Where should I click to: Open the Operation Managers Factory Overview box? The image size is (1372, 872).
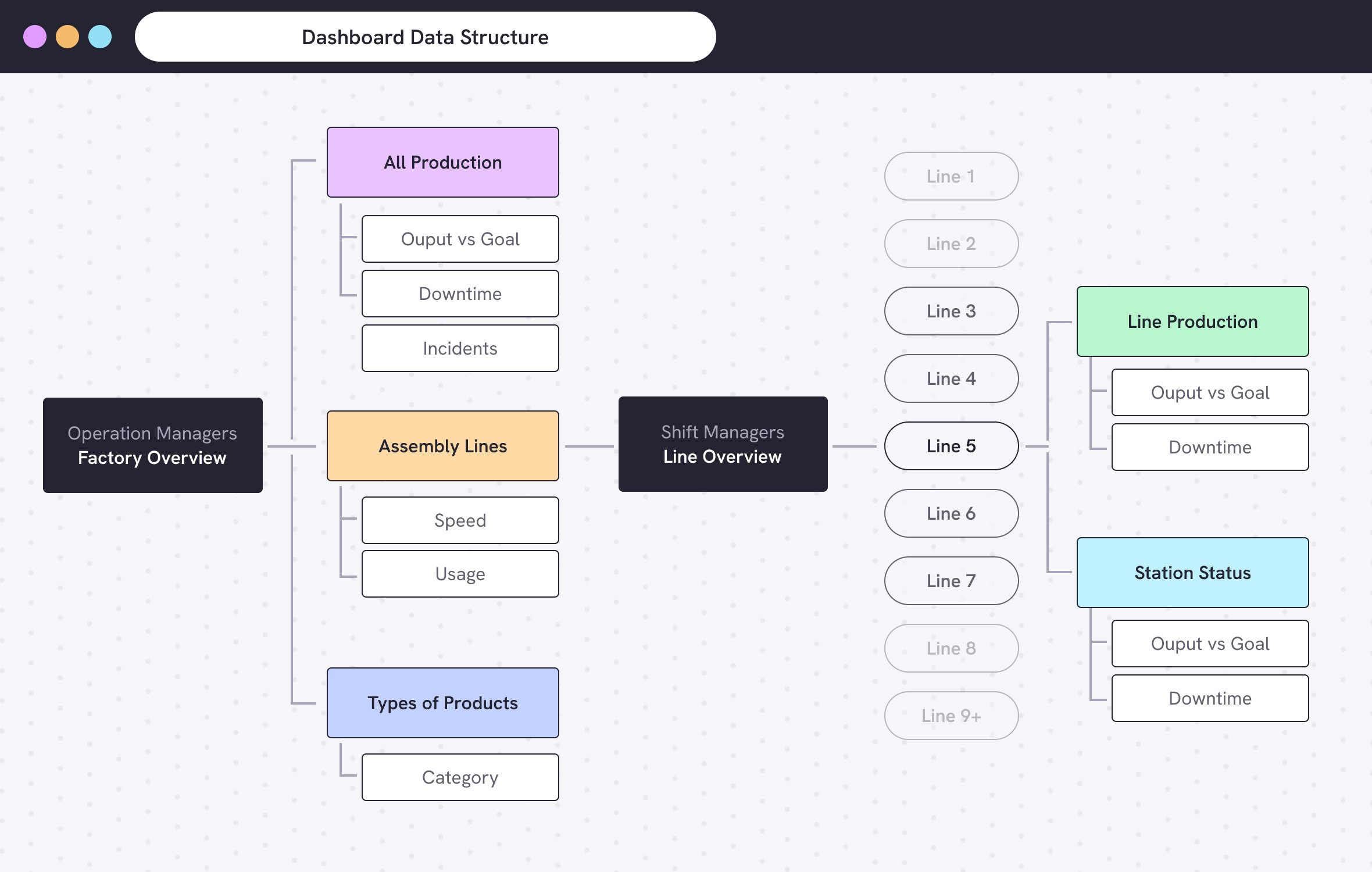(x=152, y=445)
